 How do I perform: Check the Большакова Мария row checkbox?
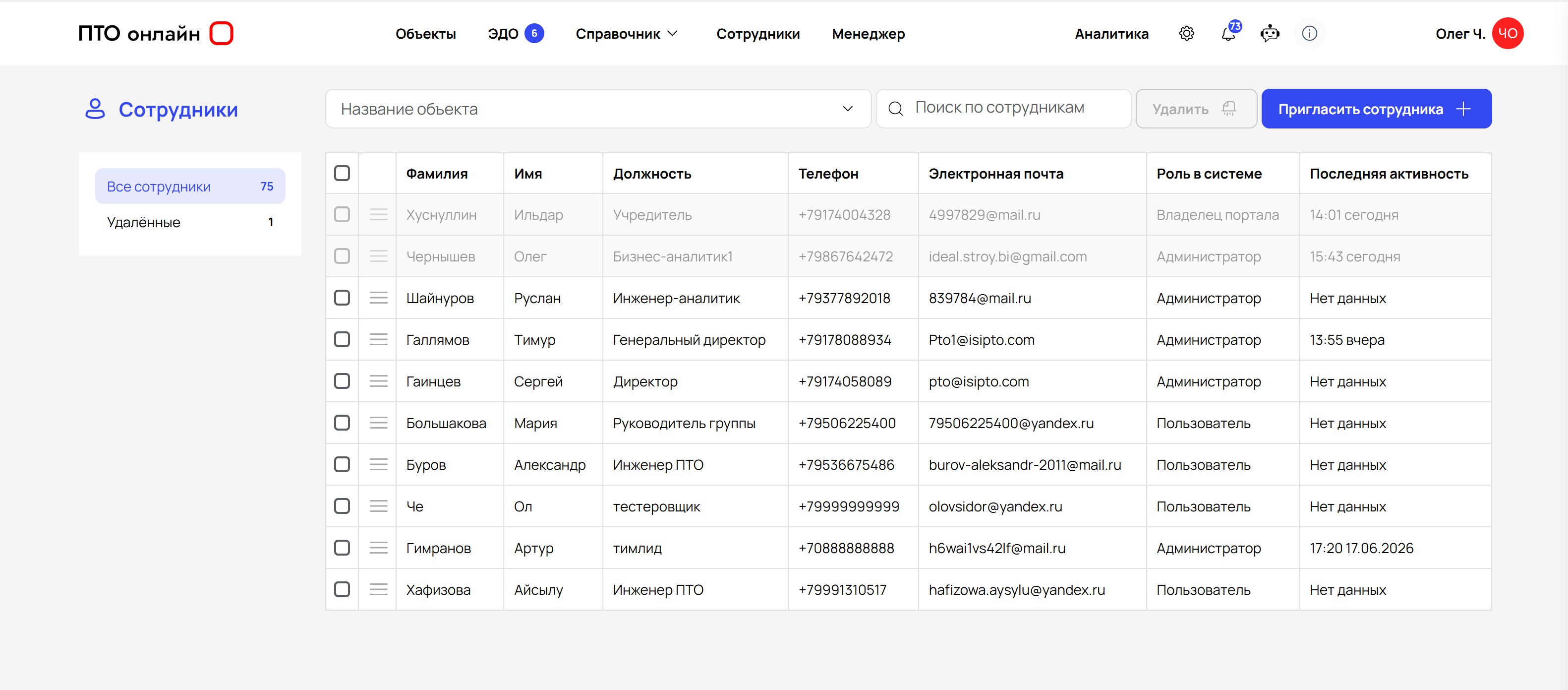342,423
